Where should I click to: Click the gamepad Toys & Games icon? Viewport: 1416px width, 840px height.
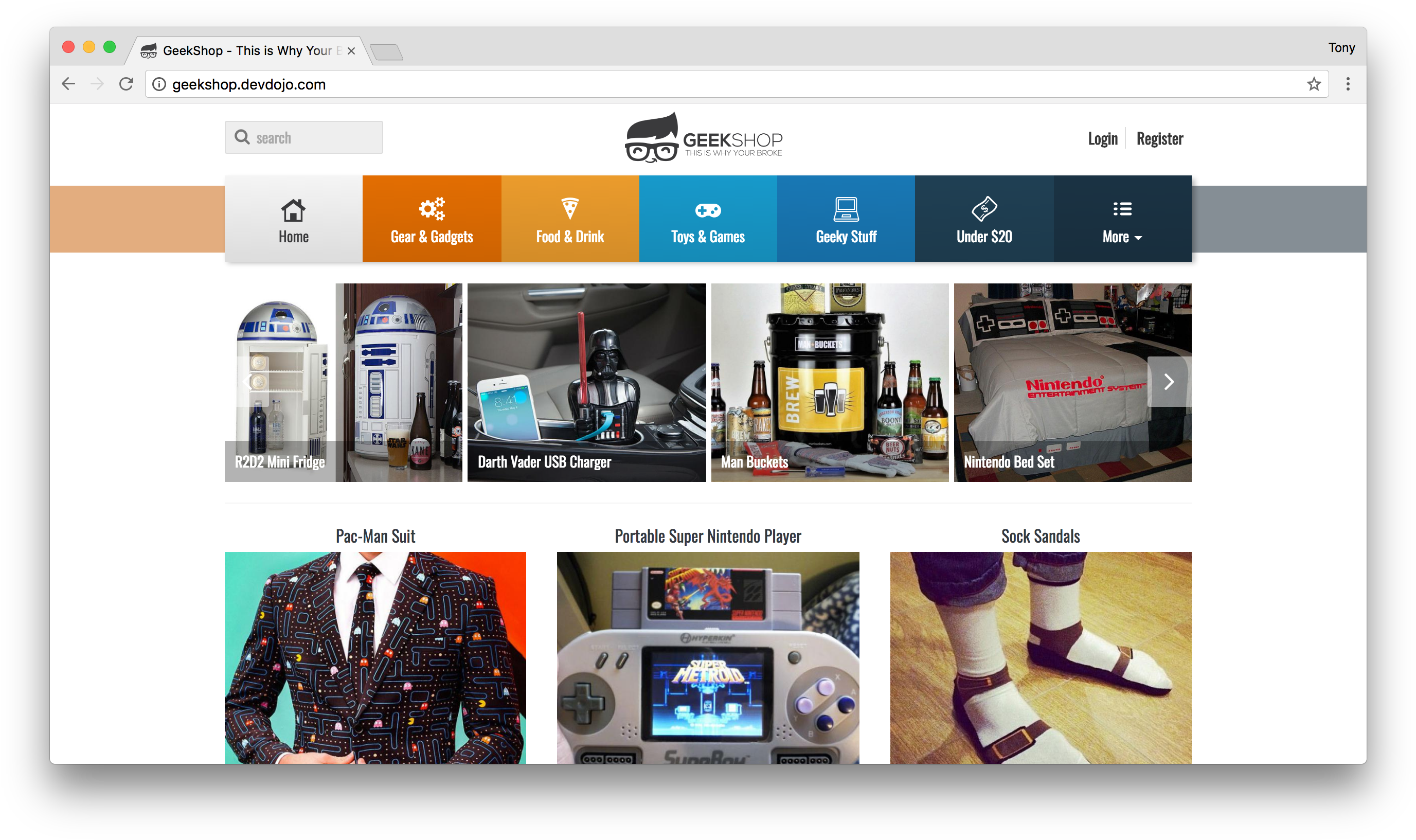(708, 210)
